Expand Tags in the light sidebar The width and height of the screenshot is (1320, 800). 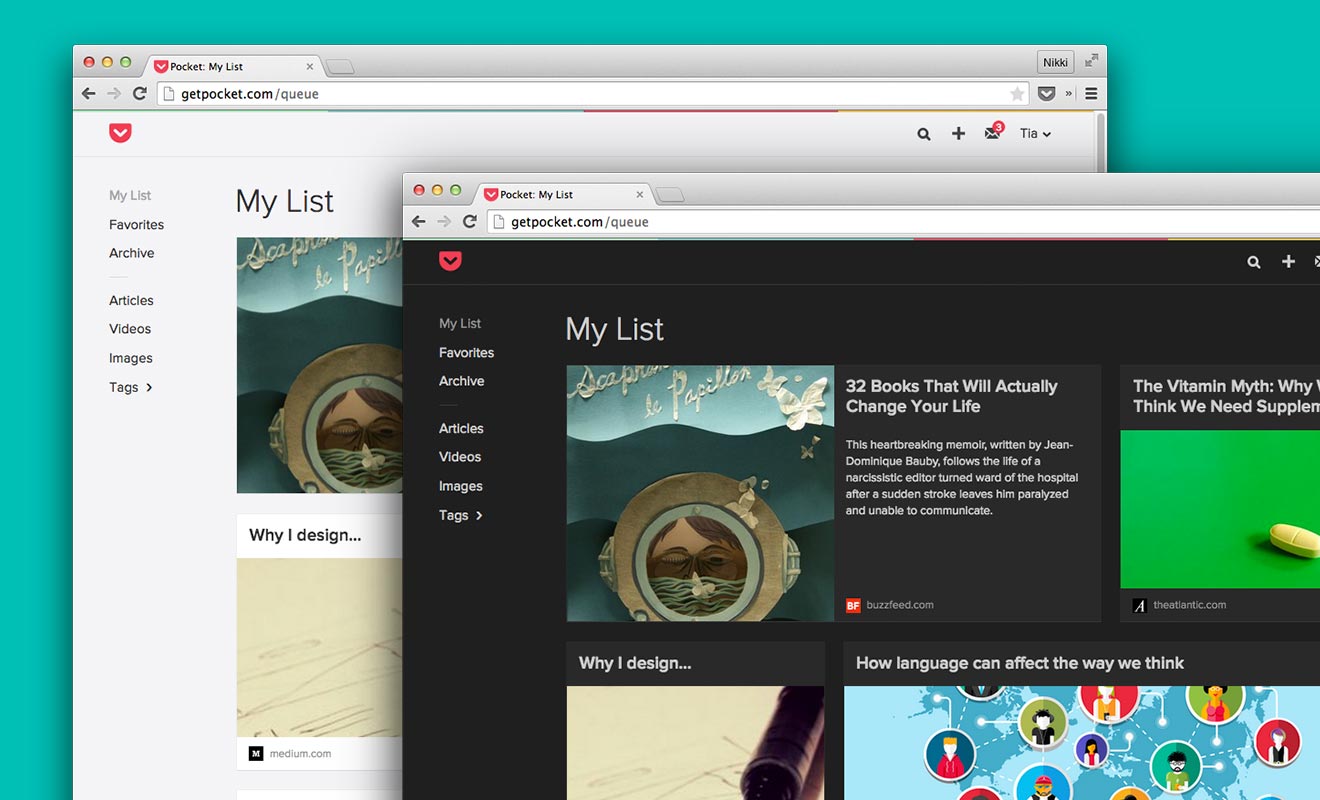click(131, 387)
